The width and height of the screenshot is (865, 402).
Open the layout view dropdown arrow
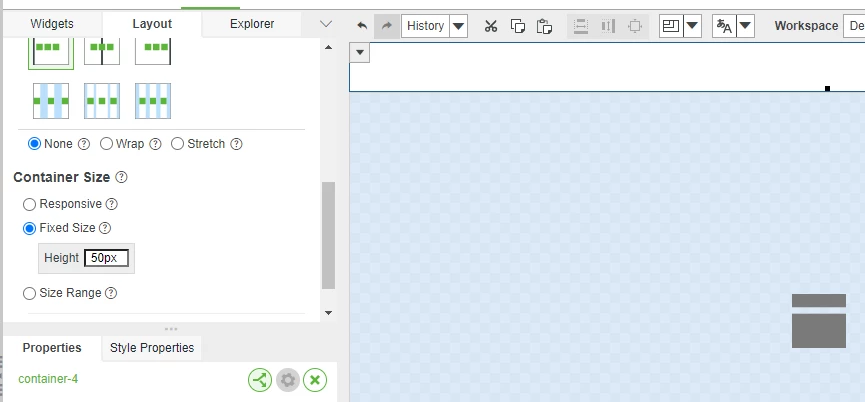692,26
